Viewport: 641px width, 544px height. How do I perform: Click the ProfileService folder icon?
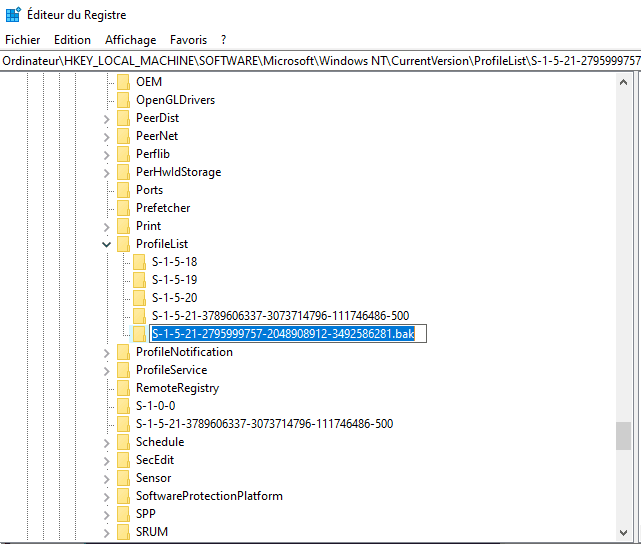pyautogui.click(x=123, y=369)
